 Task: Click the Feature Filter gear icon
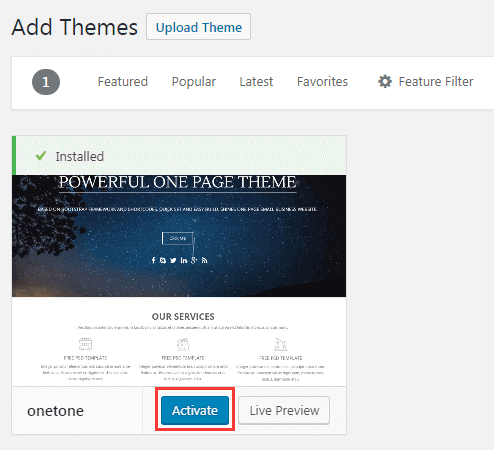click(x=385, y=82)
